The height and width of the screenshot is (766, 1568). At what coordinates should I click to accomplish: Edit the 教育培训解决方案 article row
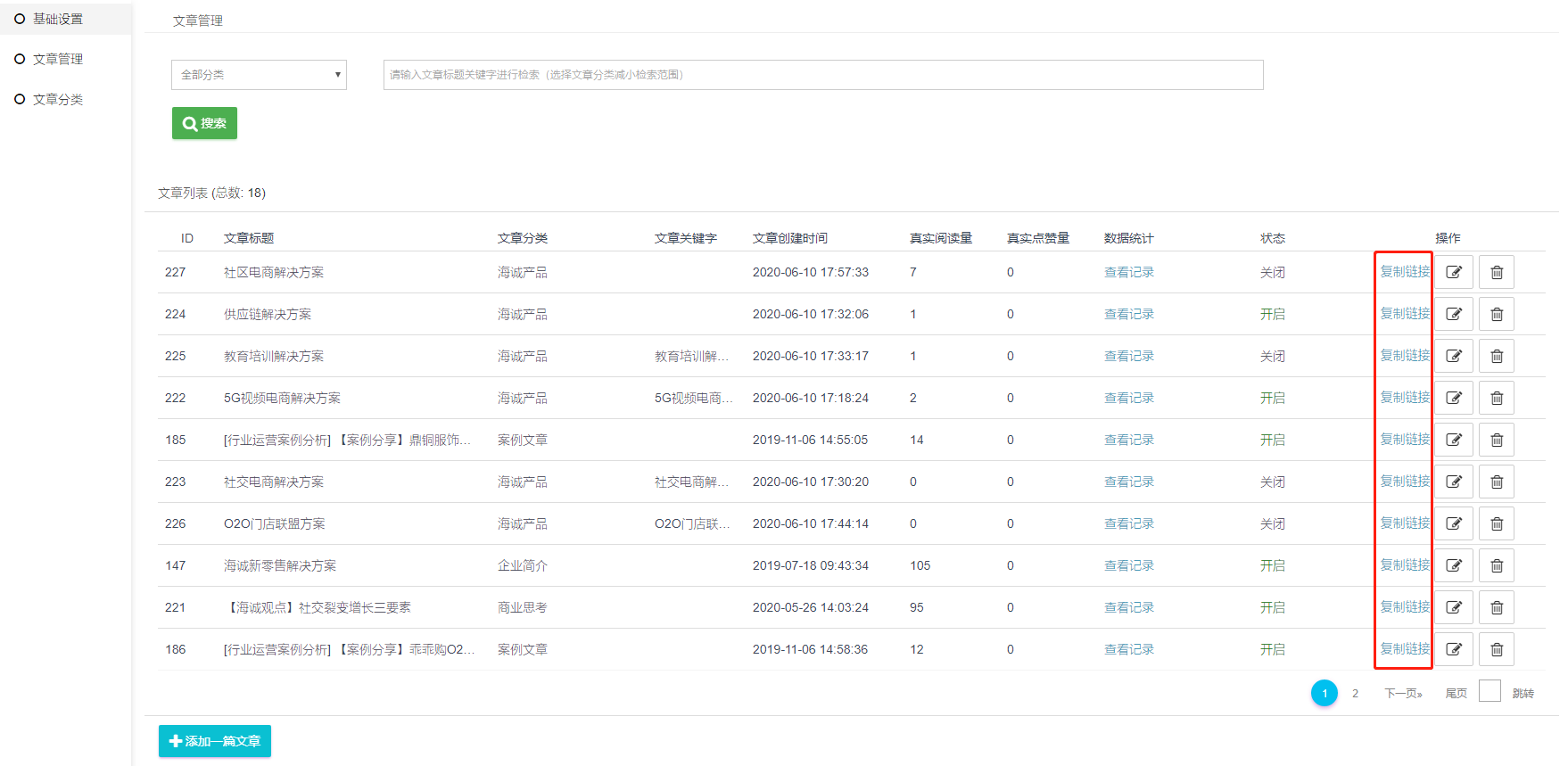coord(1454,356)
